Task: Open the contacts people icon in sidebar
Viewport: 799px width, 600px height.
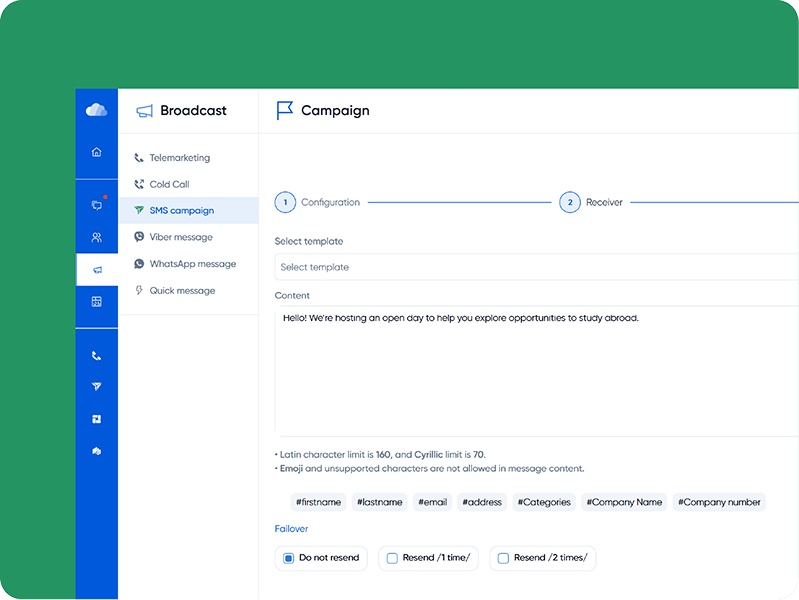Action: tap(96, 237)
